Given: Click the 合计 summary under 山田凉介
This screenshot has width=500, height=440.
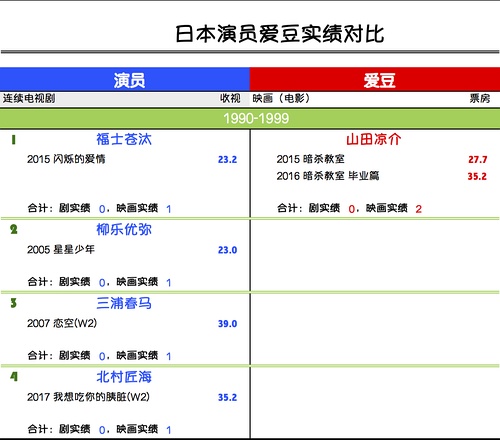Looking at the screenshot, I should (x=349, y=208).
